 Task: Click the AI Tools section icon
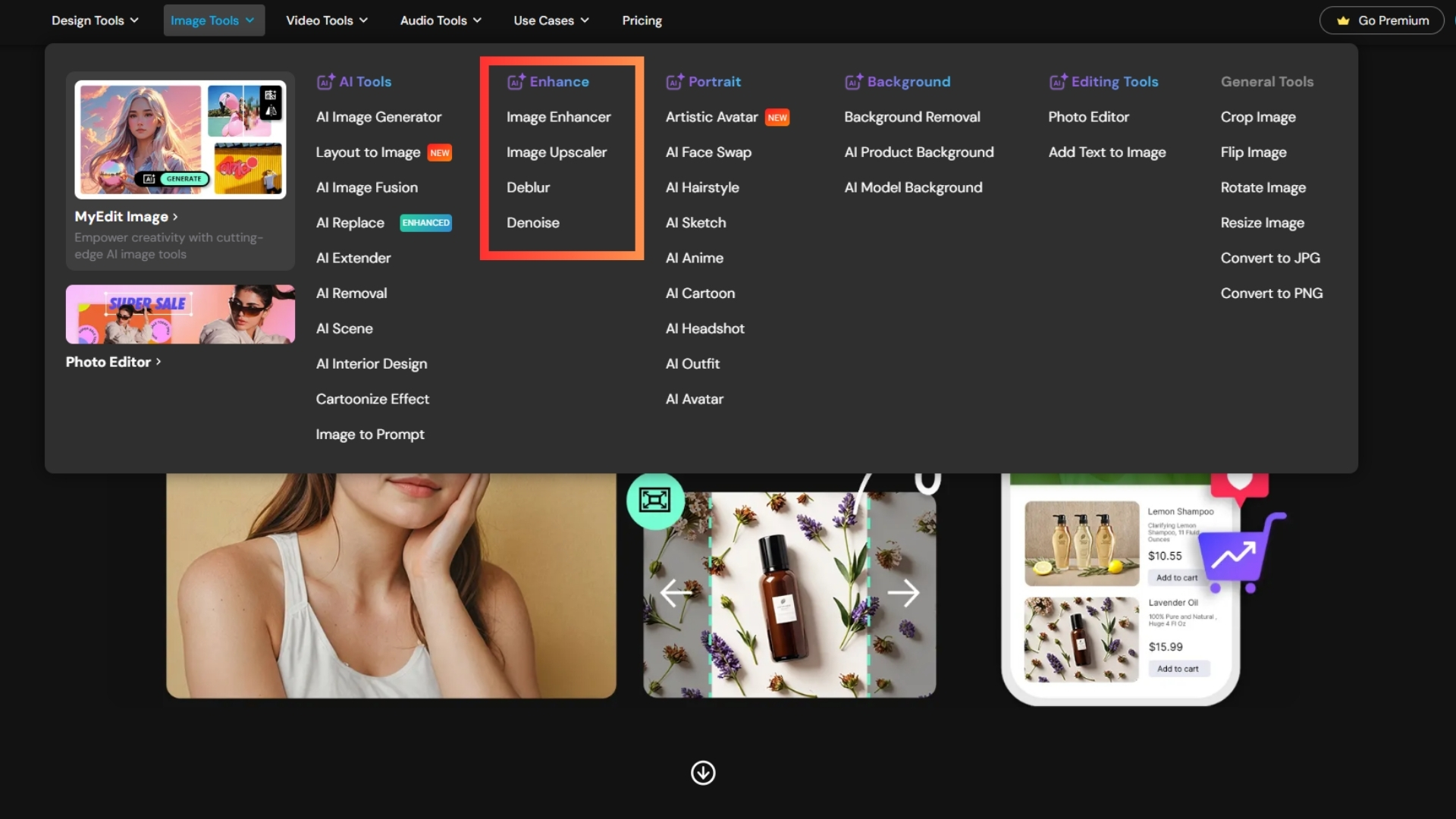326,81
